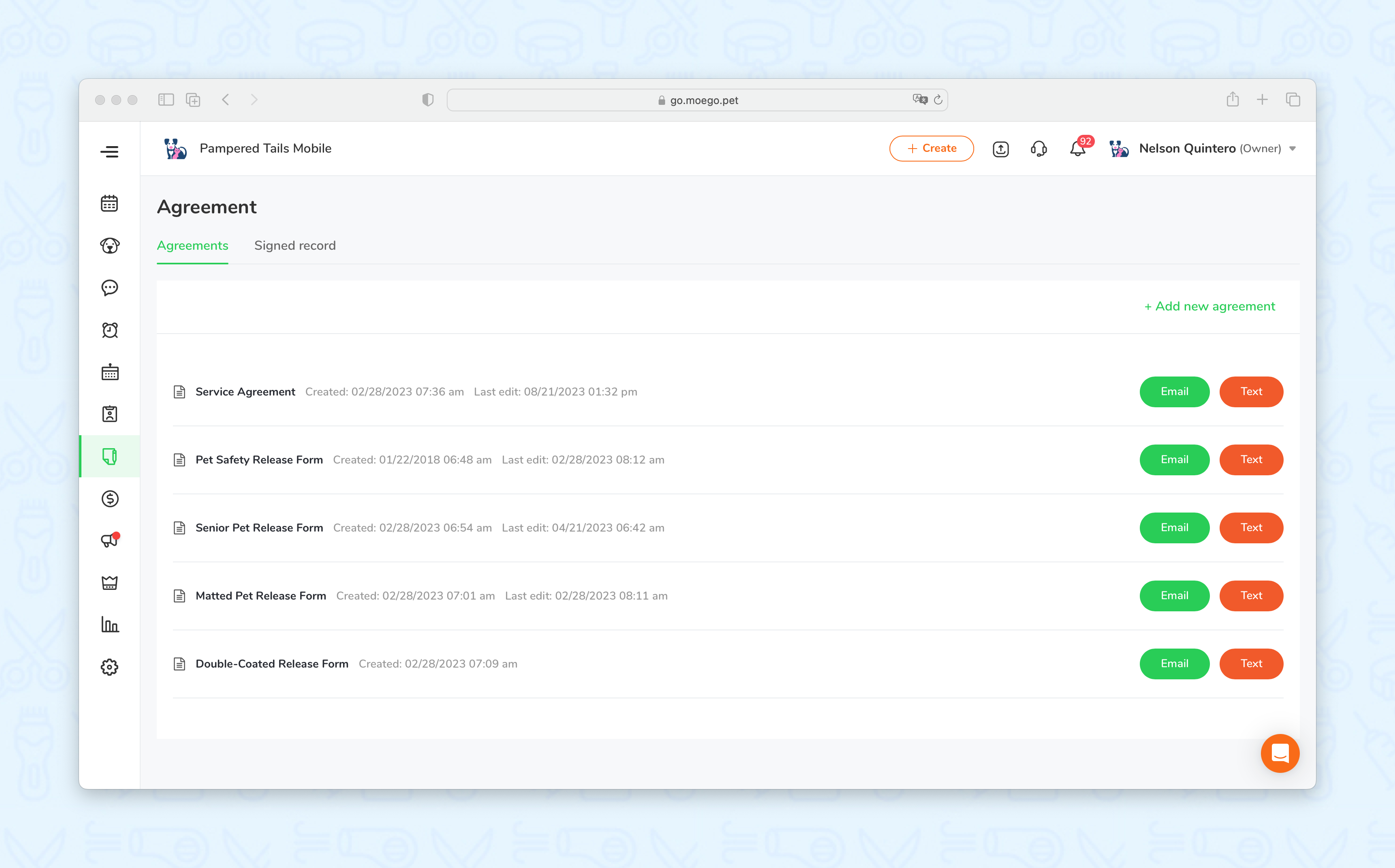Open the pet face clients icon
The image size is (1395, 868).
[x=109, y=246]
